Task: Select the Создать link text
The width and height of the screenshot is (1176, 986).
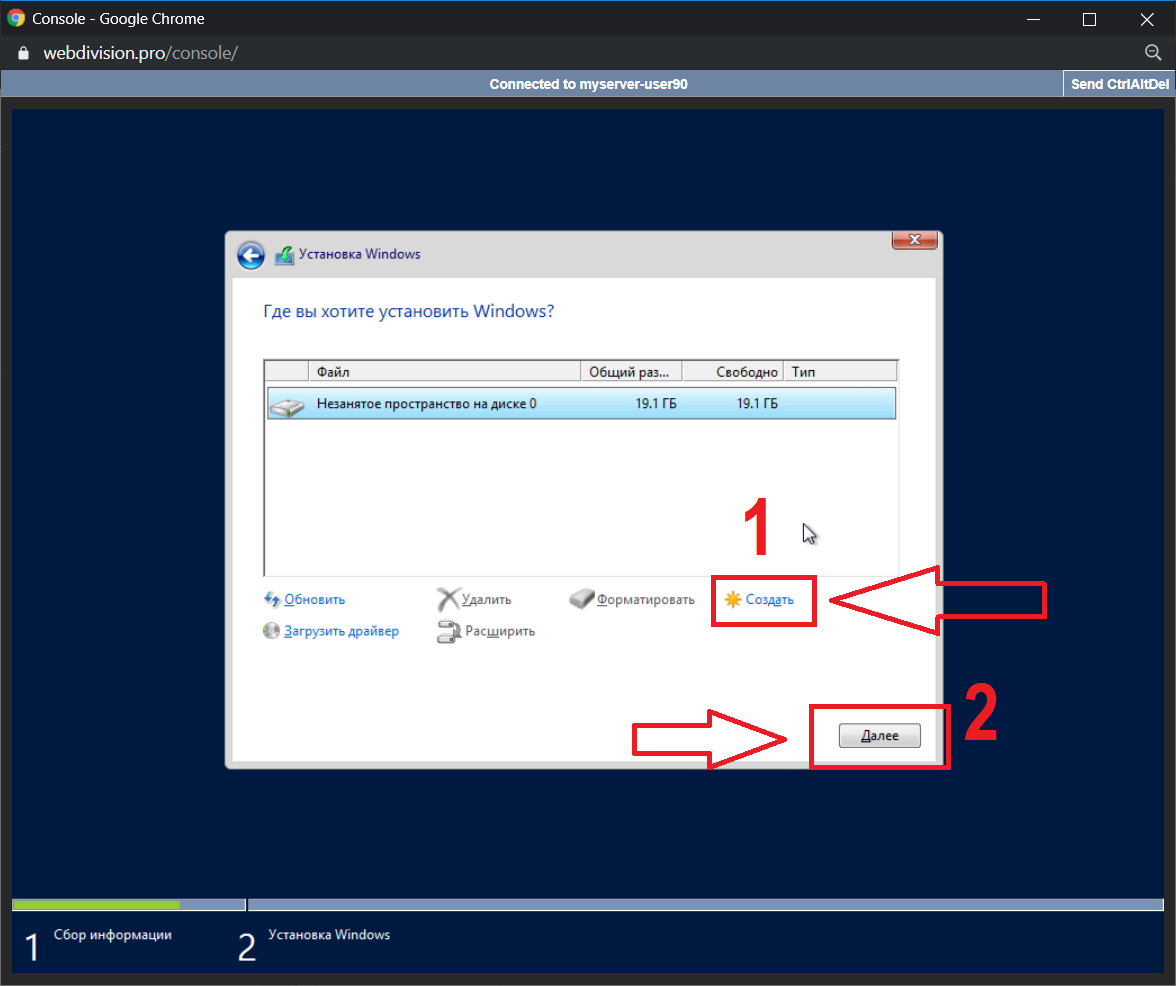Action: (769, 600)
